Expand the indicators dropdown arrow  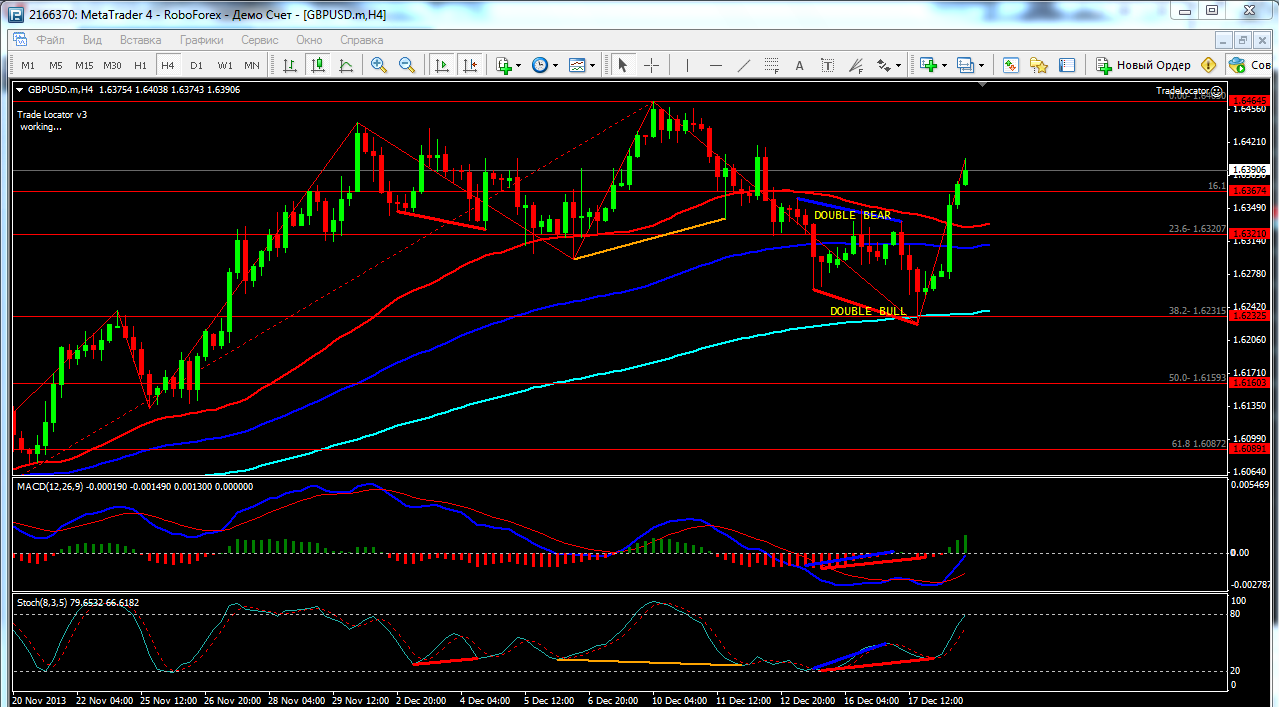pos(518,66)
